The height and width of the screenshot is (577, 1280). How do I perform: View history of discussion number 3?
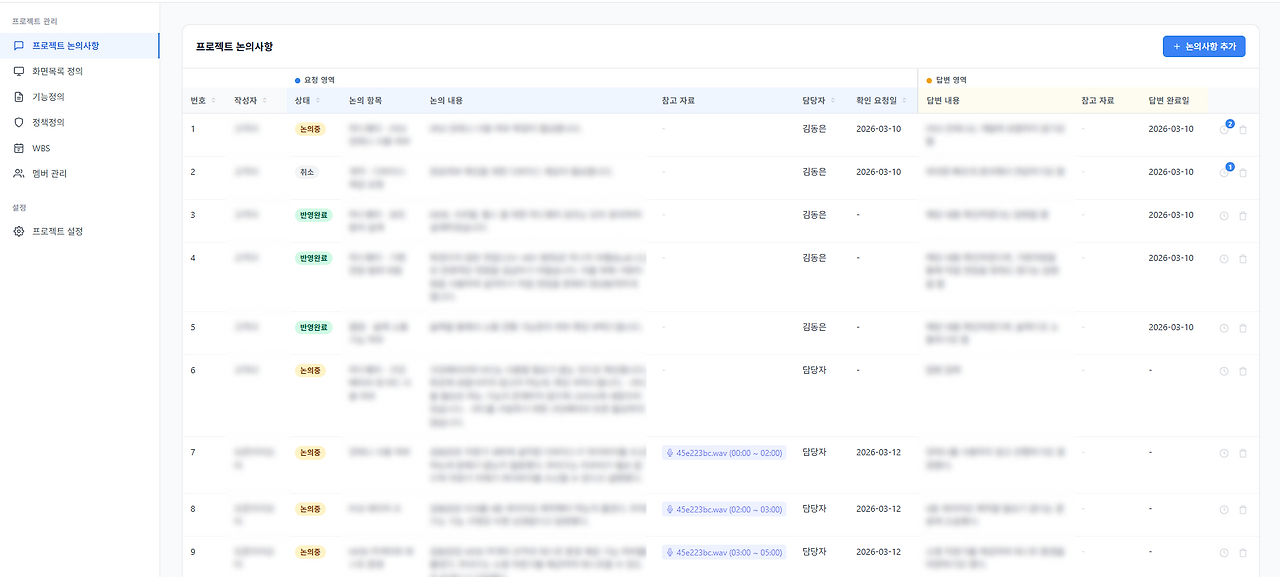click(1224, 215)
